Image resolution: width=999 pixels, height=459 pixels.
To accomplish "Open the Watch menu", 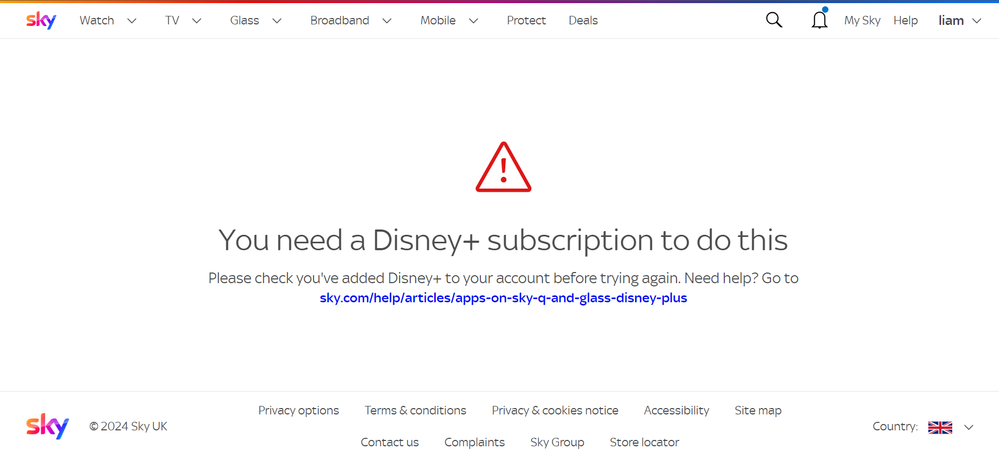I will tap(97, 20).
